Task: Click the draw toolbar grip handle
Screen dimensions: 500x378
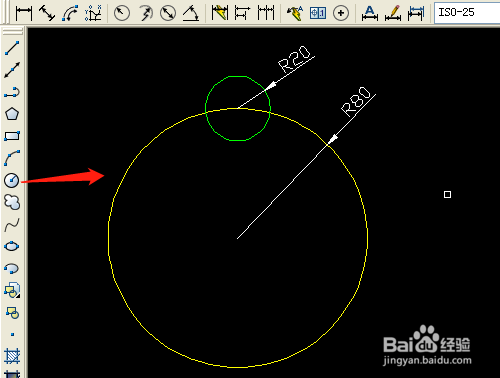Action: click(x=12, y=31)
